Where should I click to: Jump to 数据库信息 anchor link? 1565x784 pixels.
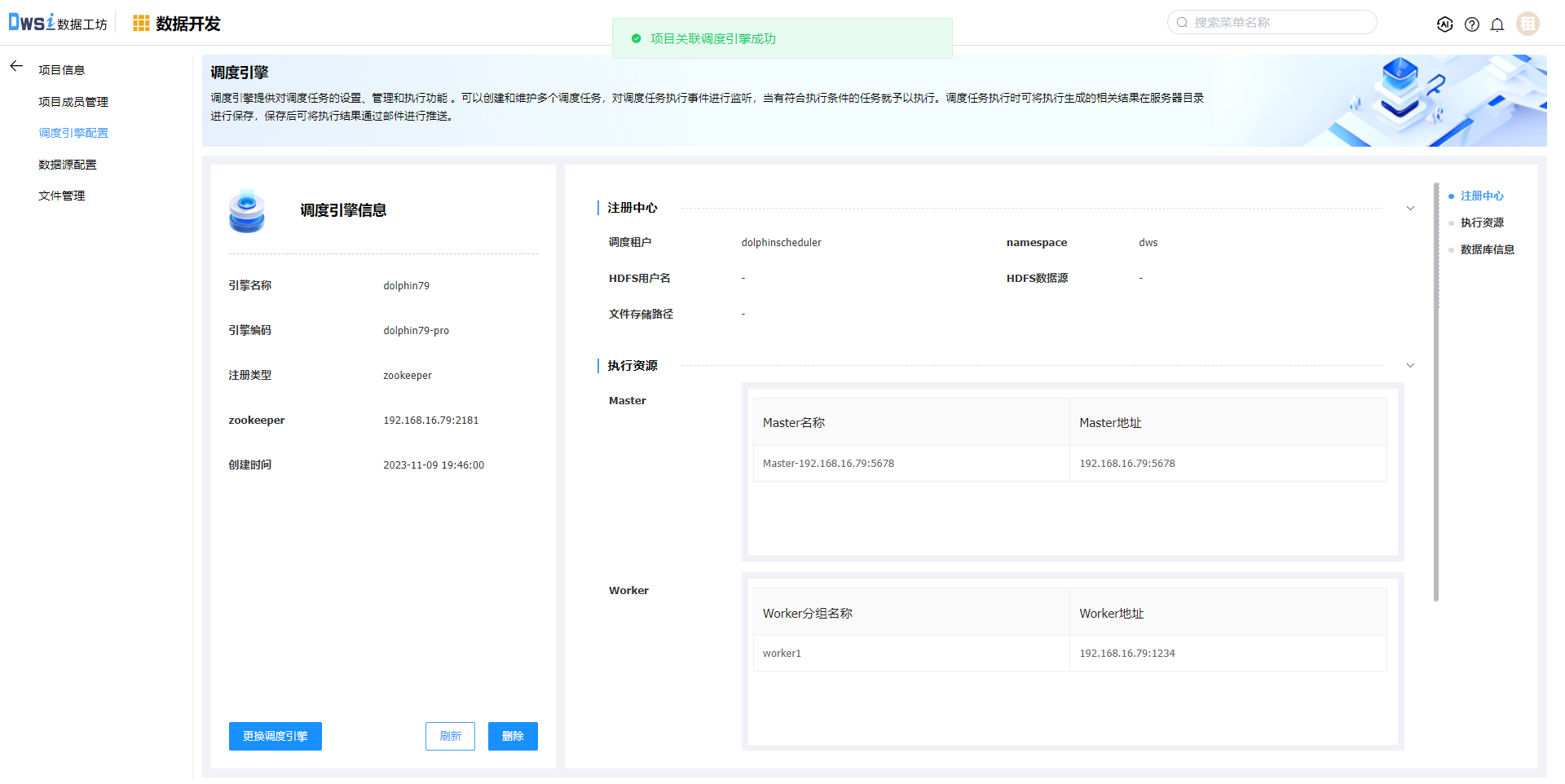tap(1487, 249)
